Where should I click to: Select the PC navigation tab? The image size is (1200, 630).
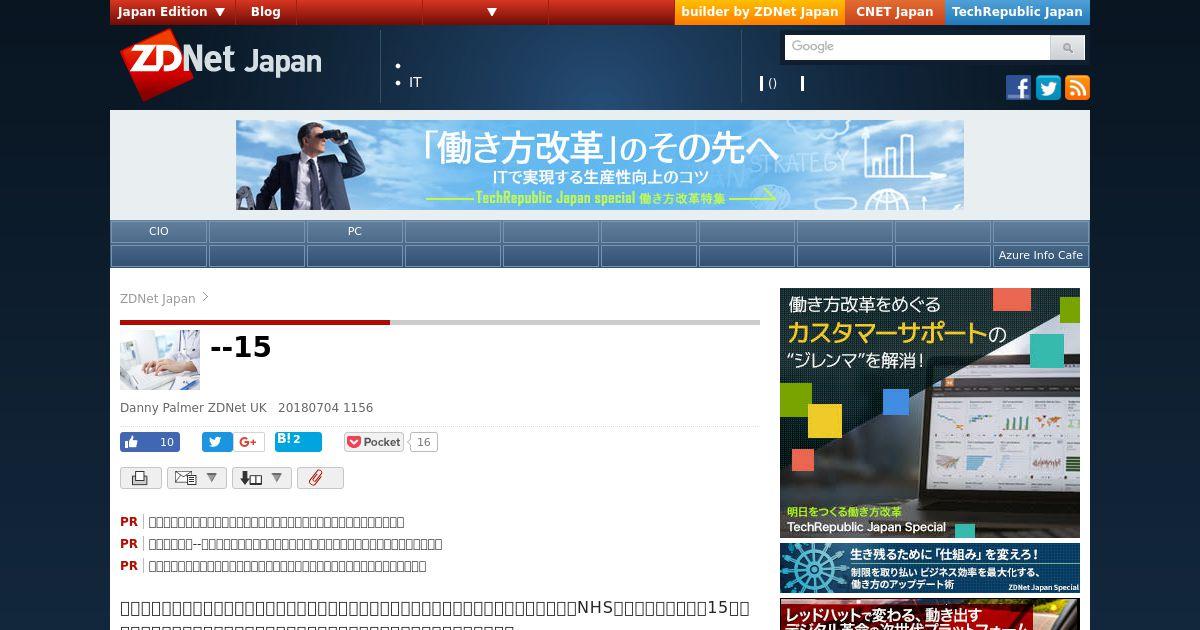click(x=355, y=231)
